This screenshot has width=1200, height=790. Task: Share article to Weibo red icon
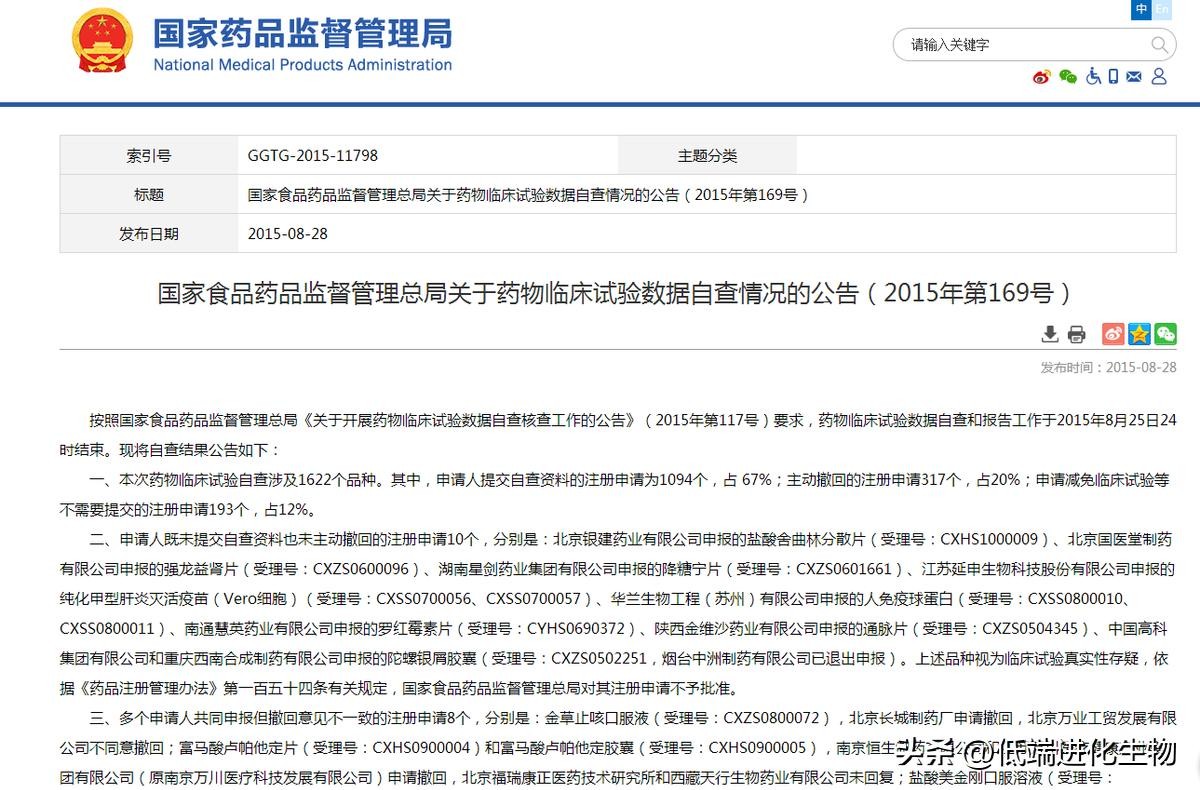[1113, 334]
